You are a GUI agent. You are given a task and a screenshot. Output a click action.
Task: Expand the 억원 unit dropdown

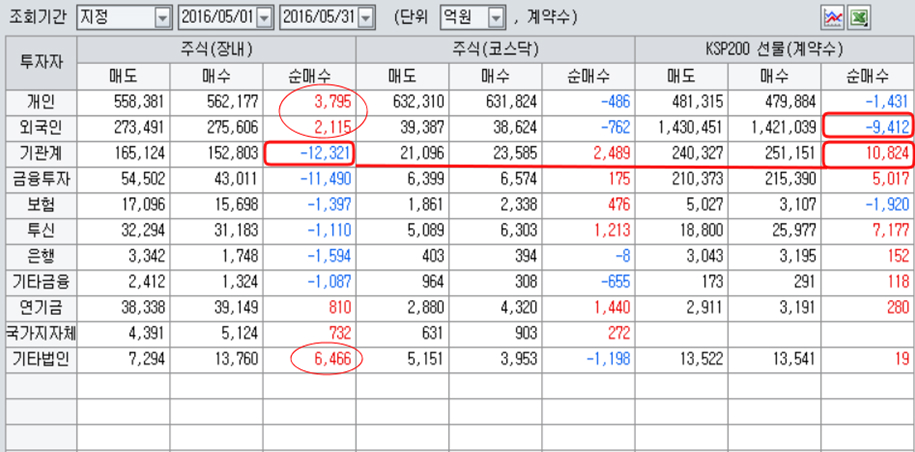tap(494, 18)
